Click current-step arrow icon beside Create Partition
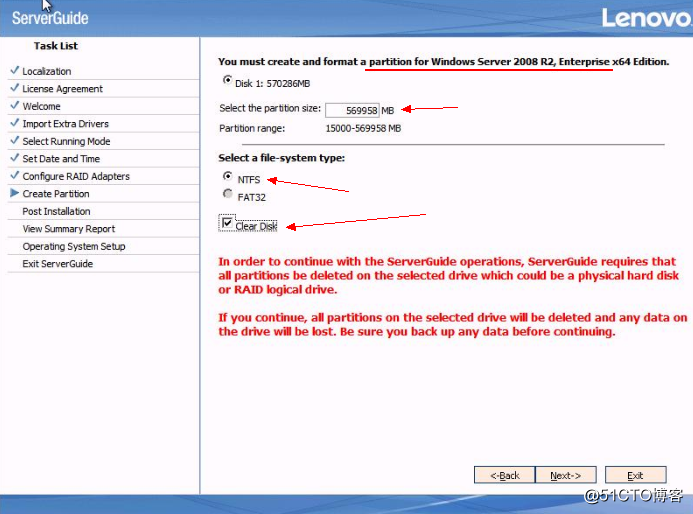Screen dimensions: 693x514 15,193
